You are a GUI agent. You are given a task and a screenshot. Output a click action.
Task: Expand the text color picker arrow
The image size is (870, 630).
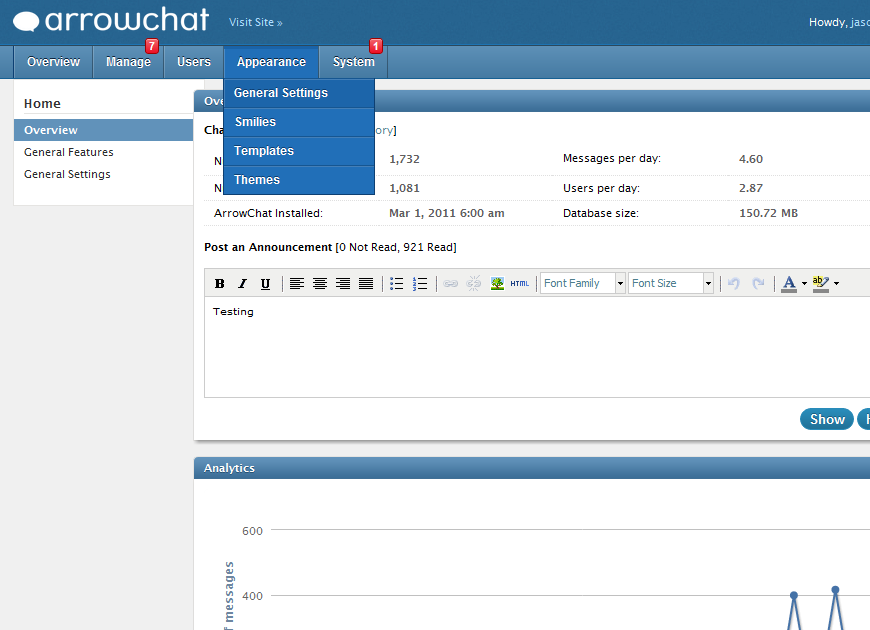click(x=804, y=284)
